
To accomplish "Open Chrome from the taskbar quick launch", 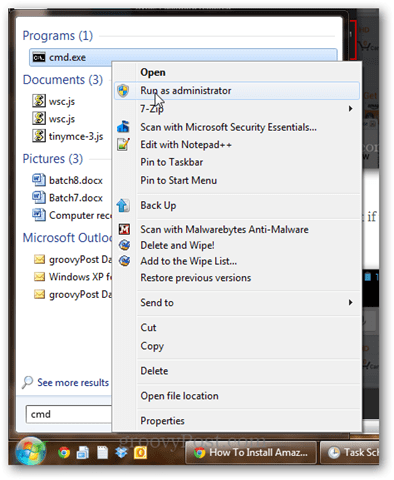I will [64, 453].
